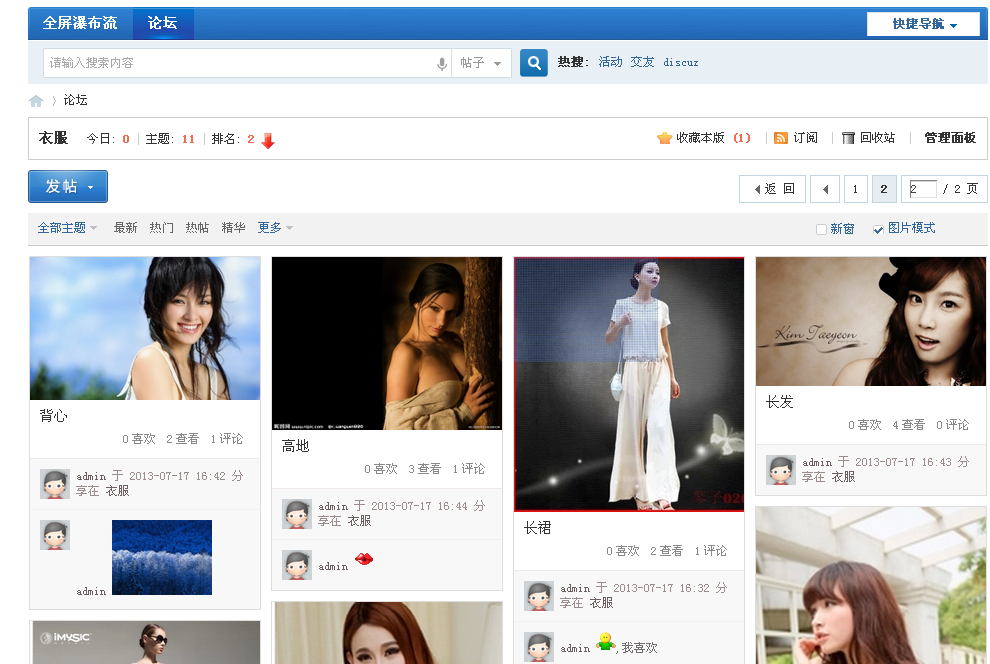The image size is (990, 664).
Task: Expand the 全部主题 dropdown
Action: pyautogui.click(x=61, y=228)
